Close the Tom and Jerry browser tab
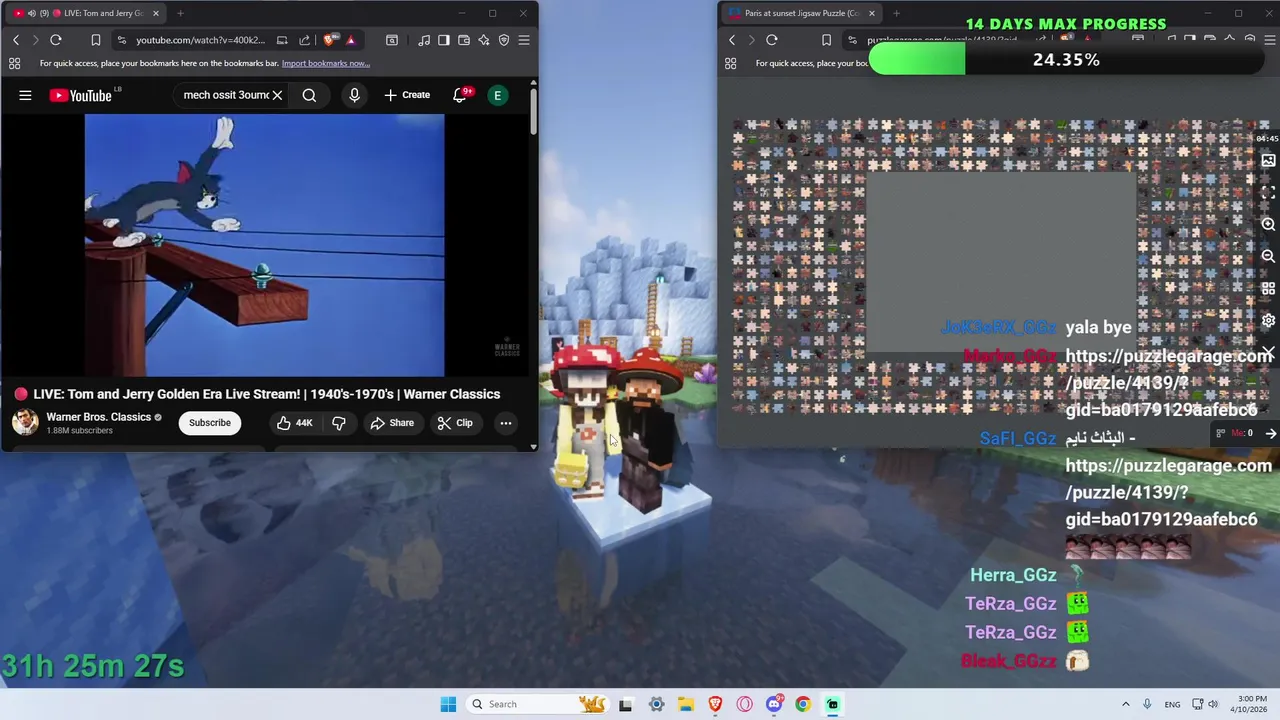The height and width of the screenshot is (720, 1280). [155, 13]
